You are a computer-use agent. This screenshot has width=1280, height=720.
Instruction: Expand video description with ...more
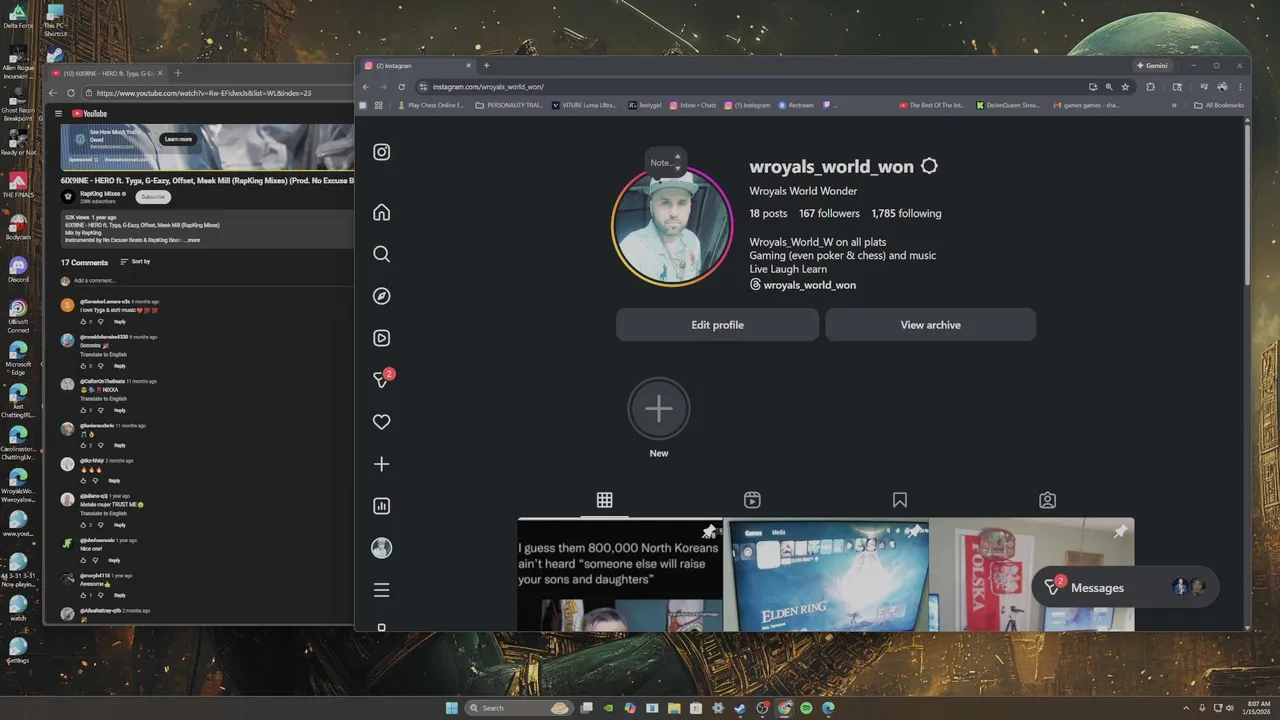(191, 240)
